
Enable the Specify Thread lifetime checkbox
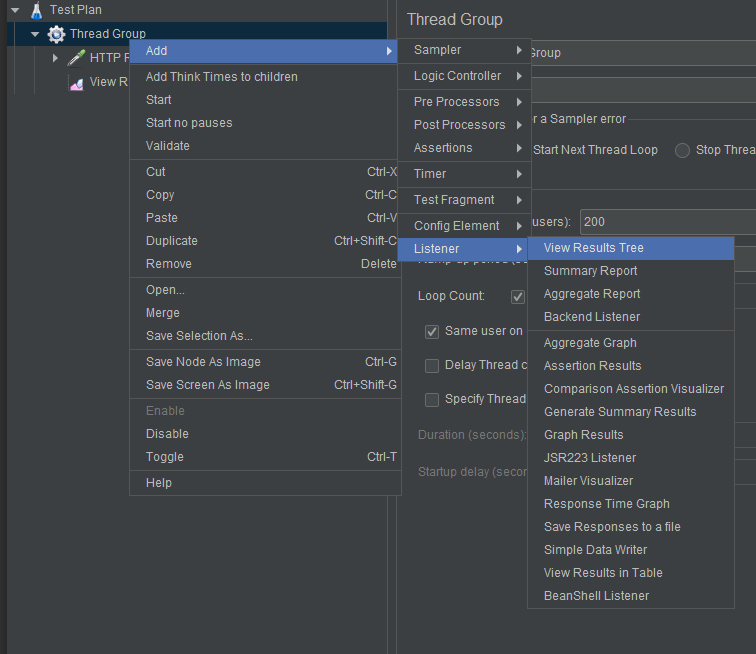pyautogui.click(x=432, y=400)
